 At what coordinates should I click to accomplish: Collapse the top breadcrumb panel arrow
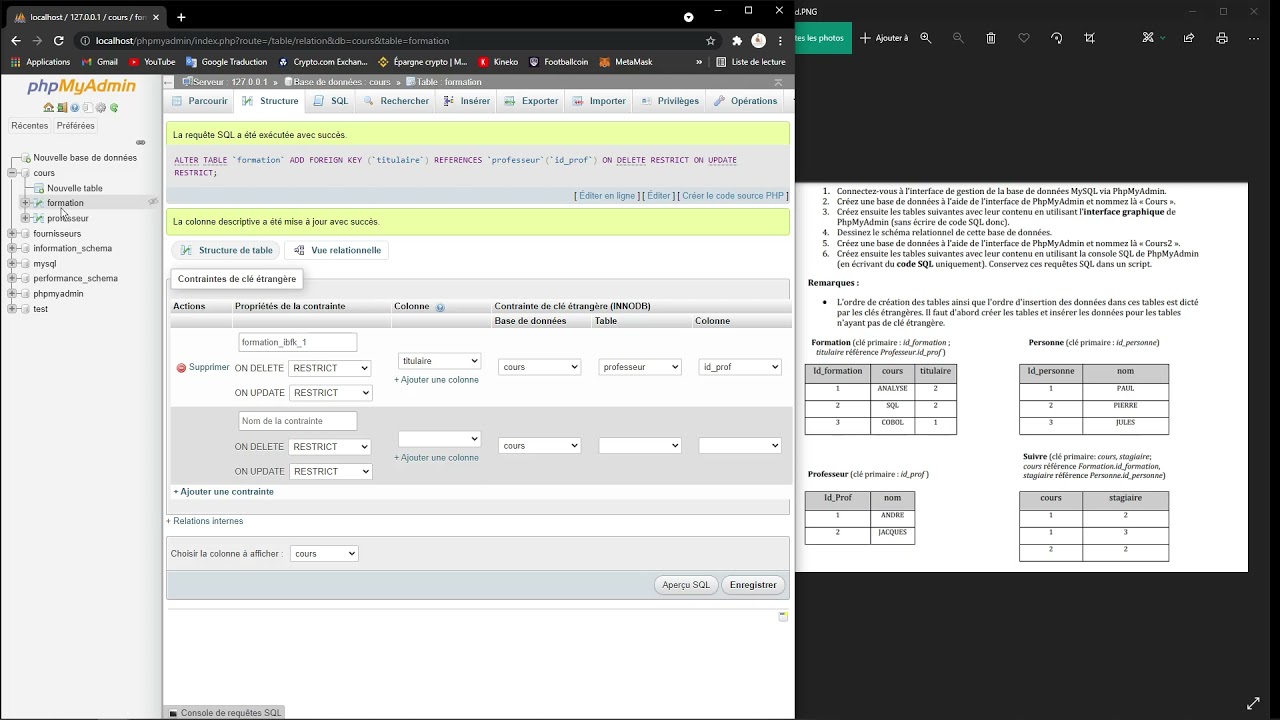778,82
